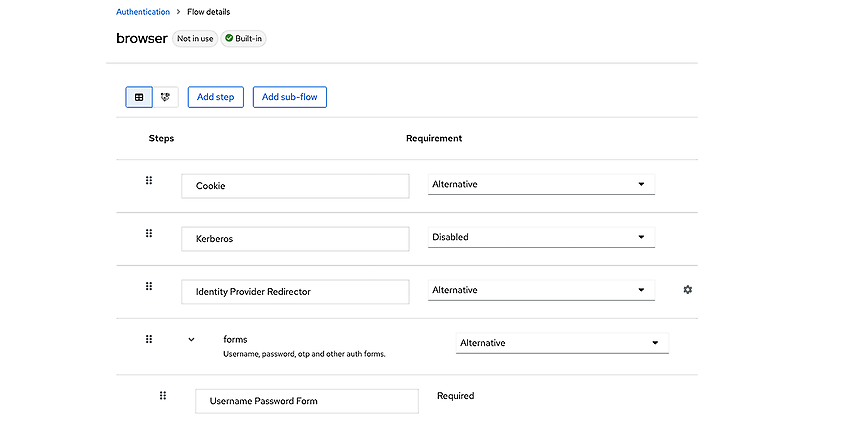Switch to table view icon
Image resolution: width=850 pixels, height=425 pixels.
pyautogui.click(x=139, y=97)
